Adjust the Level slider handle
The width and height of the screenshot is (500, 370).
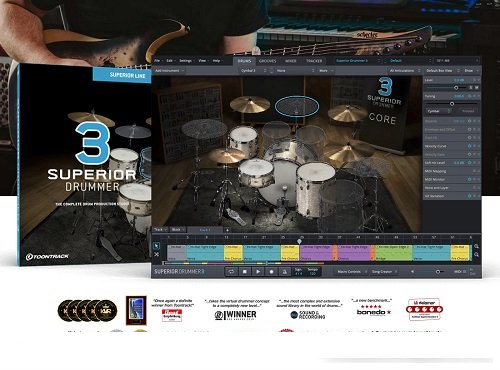(456, 87)
